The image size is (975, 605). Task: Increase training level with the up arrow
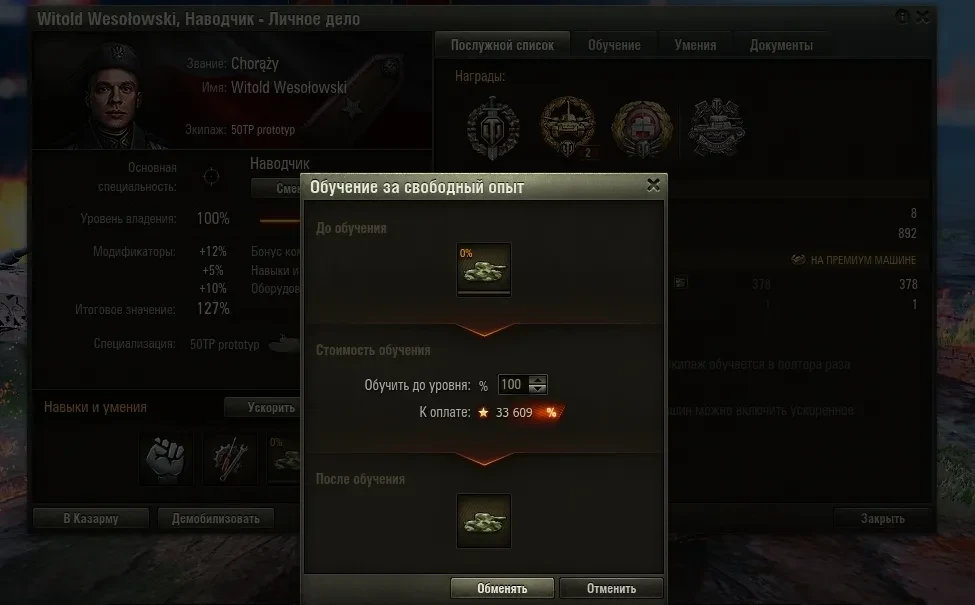pos(538,379)
